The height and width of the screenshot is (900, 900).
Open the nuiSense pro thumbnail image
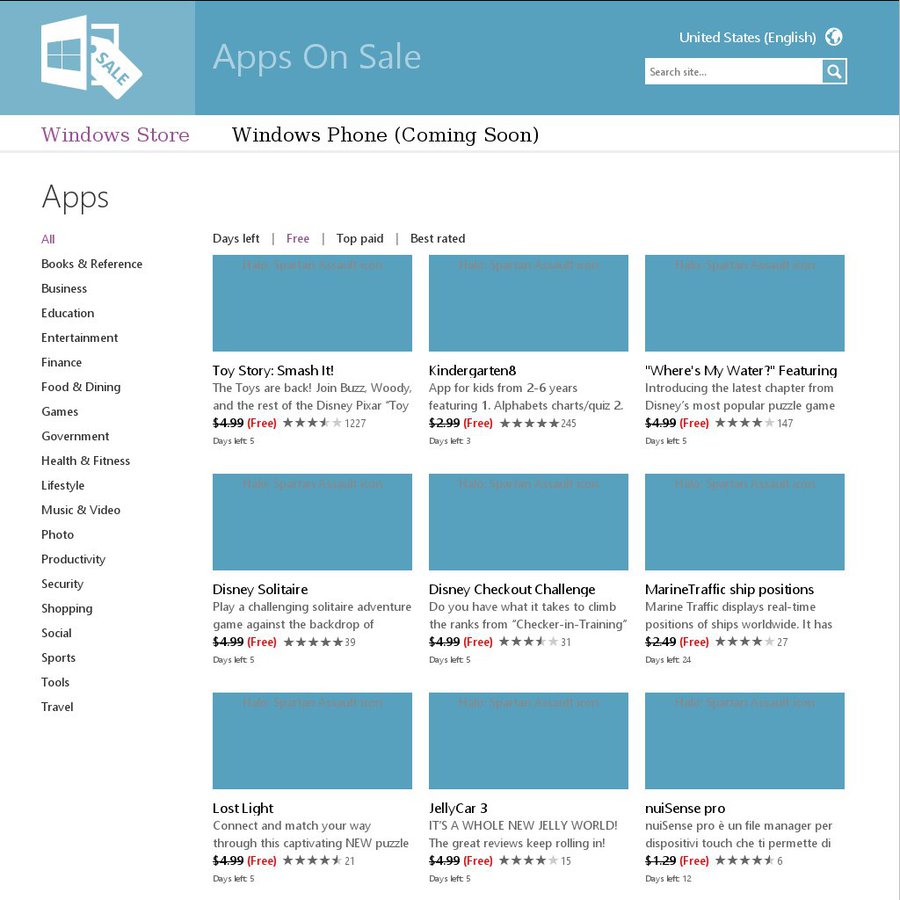(x=744, y=740)
